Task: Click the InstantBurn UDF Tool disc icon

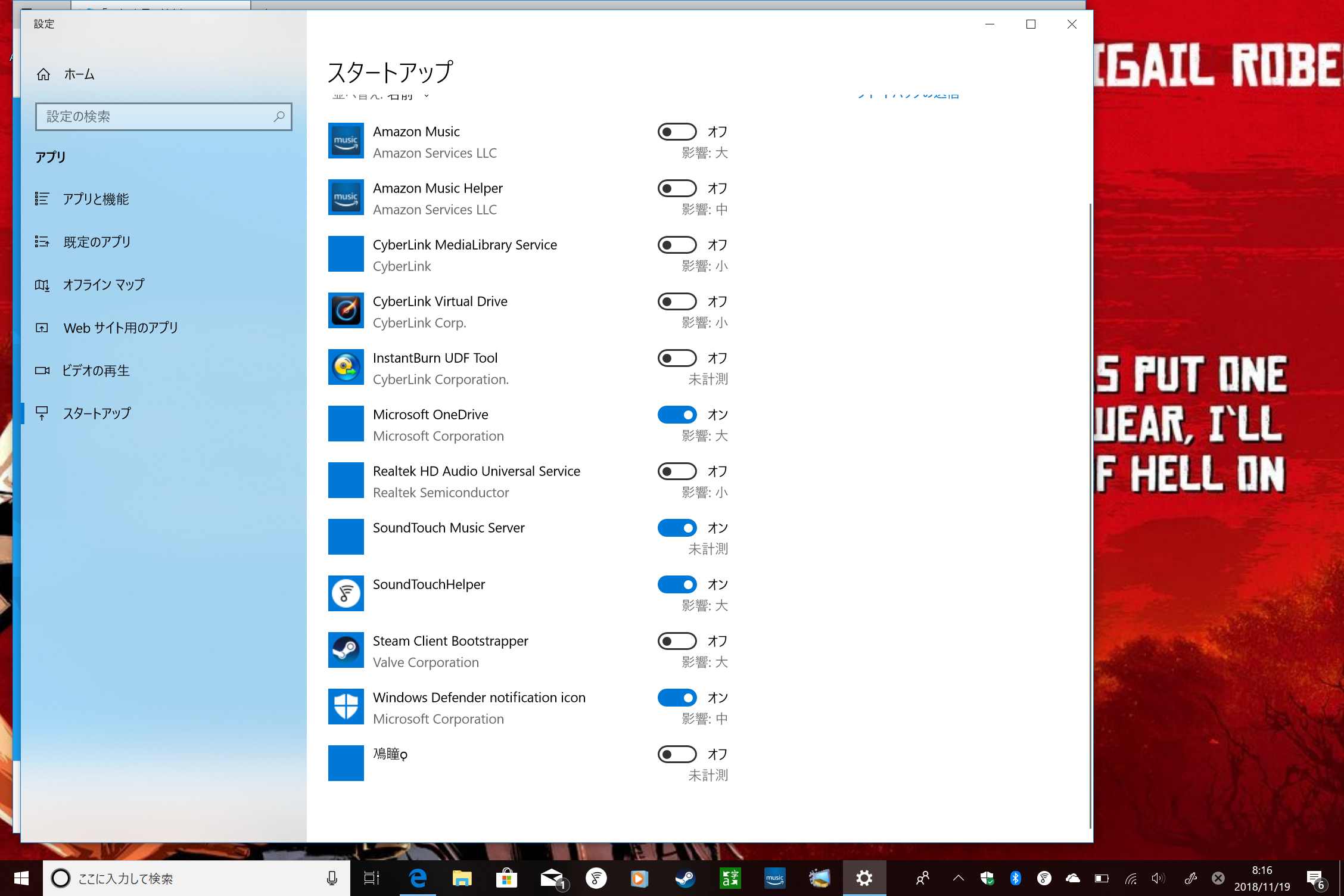Action: (x=346, y=367)
